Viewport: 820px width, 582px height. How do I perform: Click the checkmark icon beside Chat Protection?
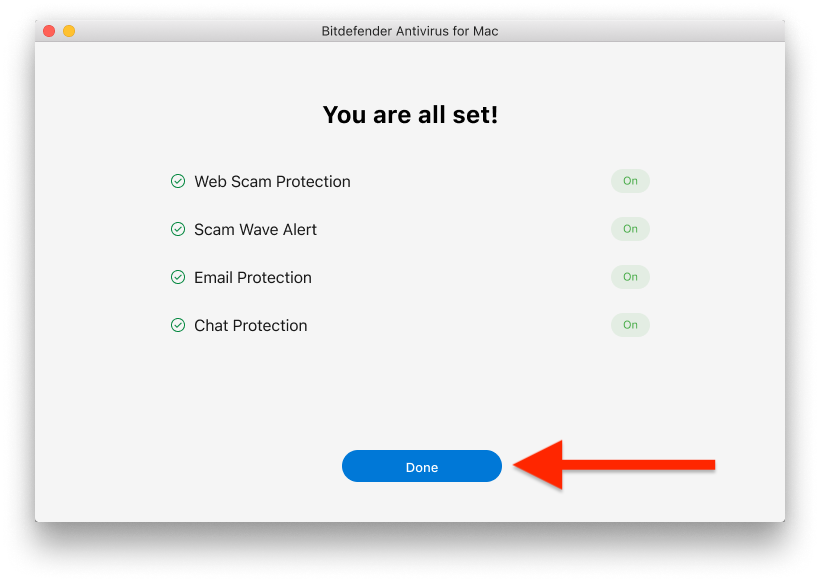178,325
